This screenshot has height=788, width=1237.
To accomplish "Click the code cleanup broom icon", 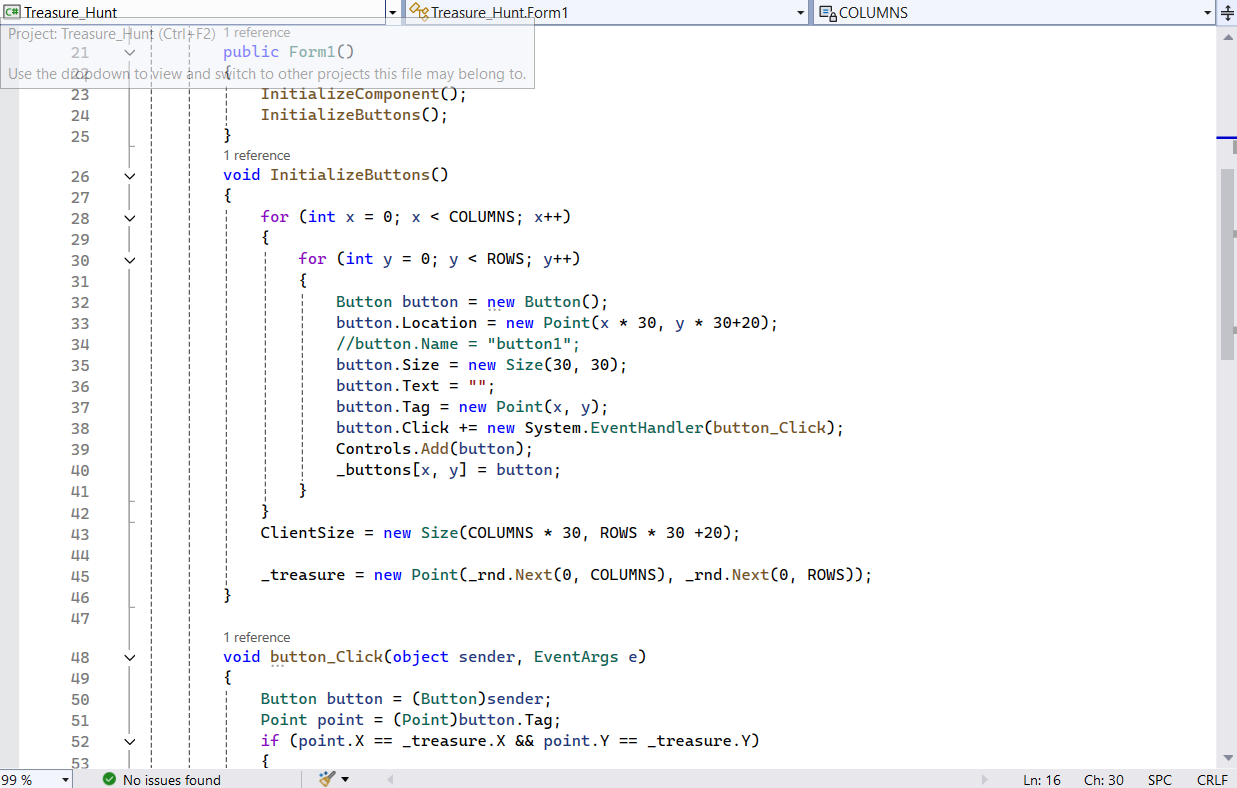I will [x=326, y=779].
